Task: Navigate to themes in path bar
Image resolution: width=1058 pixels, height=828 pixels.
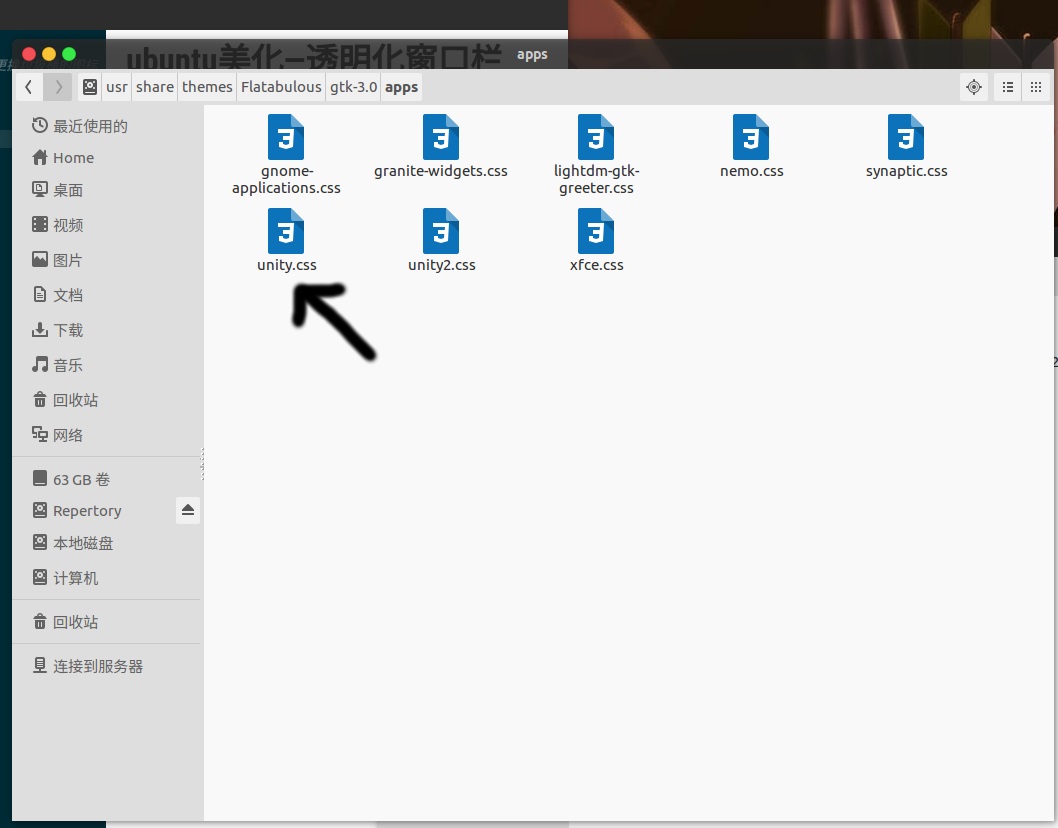Action: pos(207,87)
